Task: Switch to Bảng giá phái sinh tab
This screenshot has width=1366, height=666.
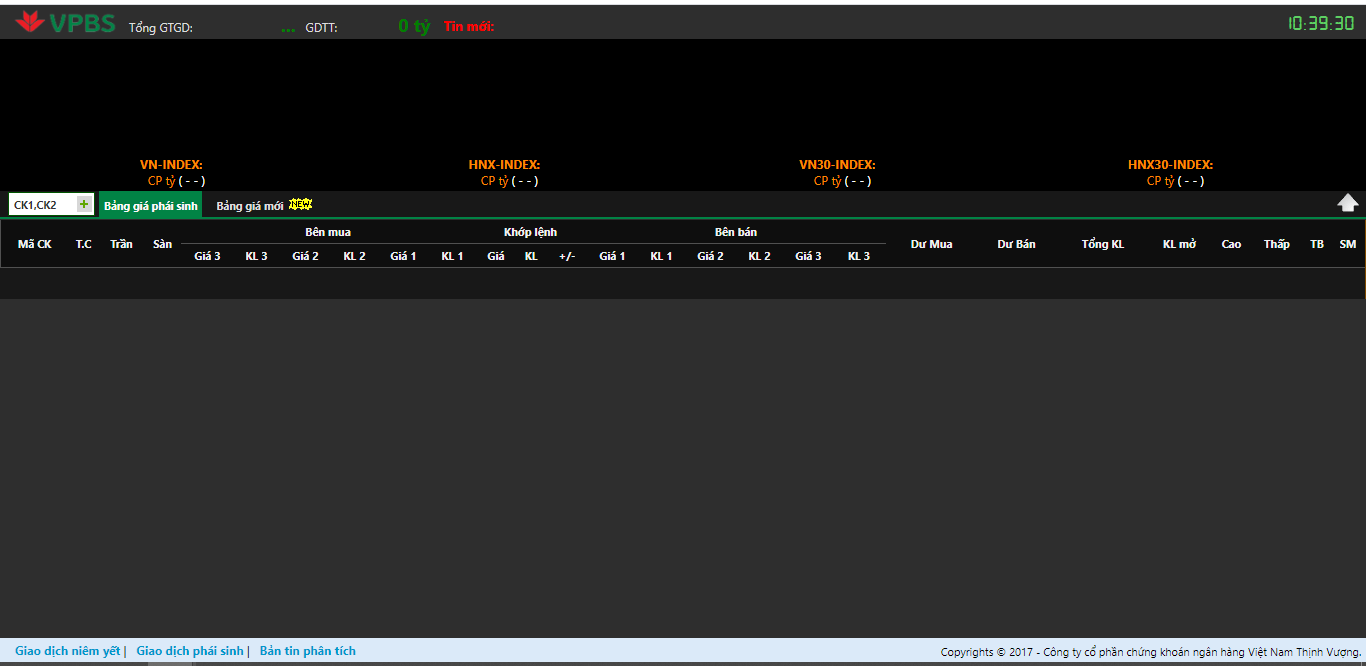Action: coord(151,205)
